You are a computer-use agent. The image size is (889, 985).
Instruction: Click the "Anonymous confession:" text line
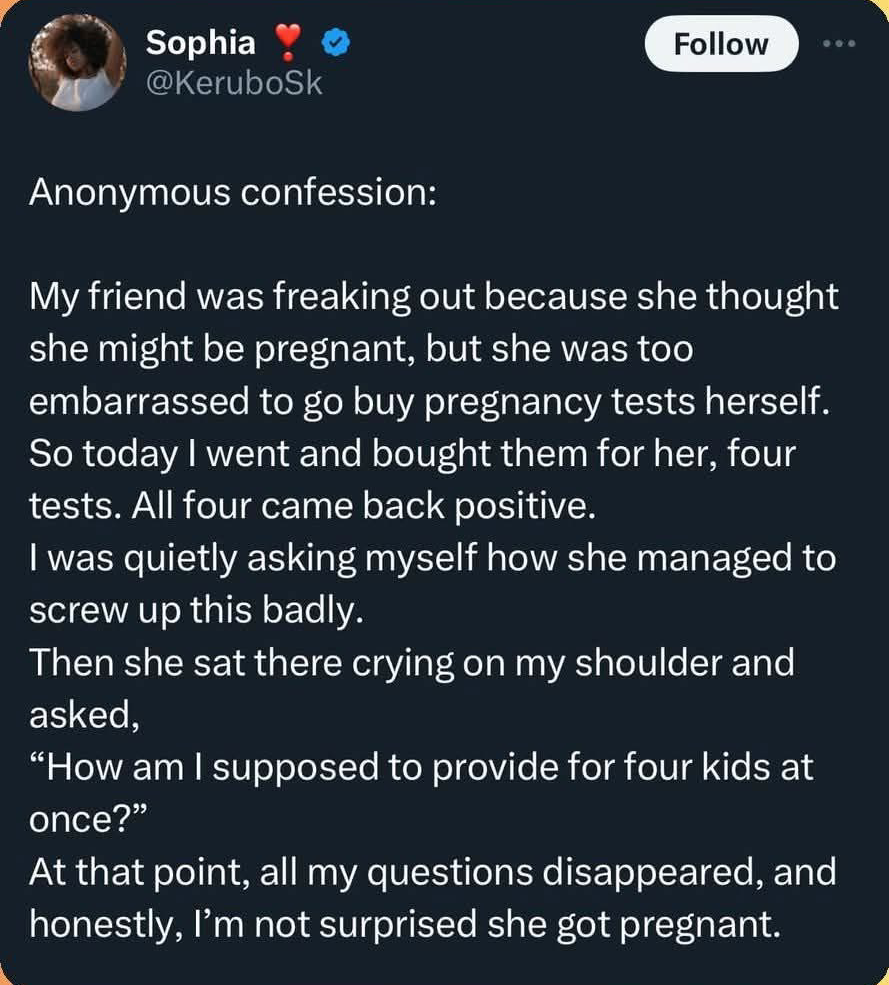[232, 192]
